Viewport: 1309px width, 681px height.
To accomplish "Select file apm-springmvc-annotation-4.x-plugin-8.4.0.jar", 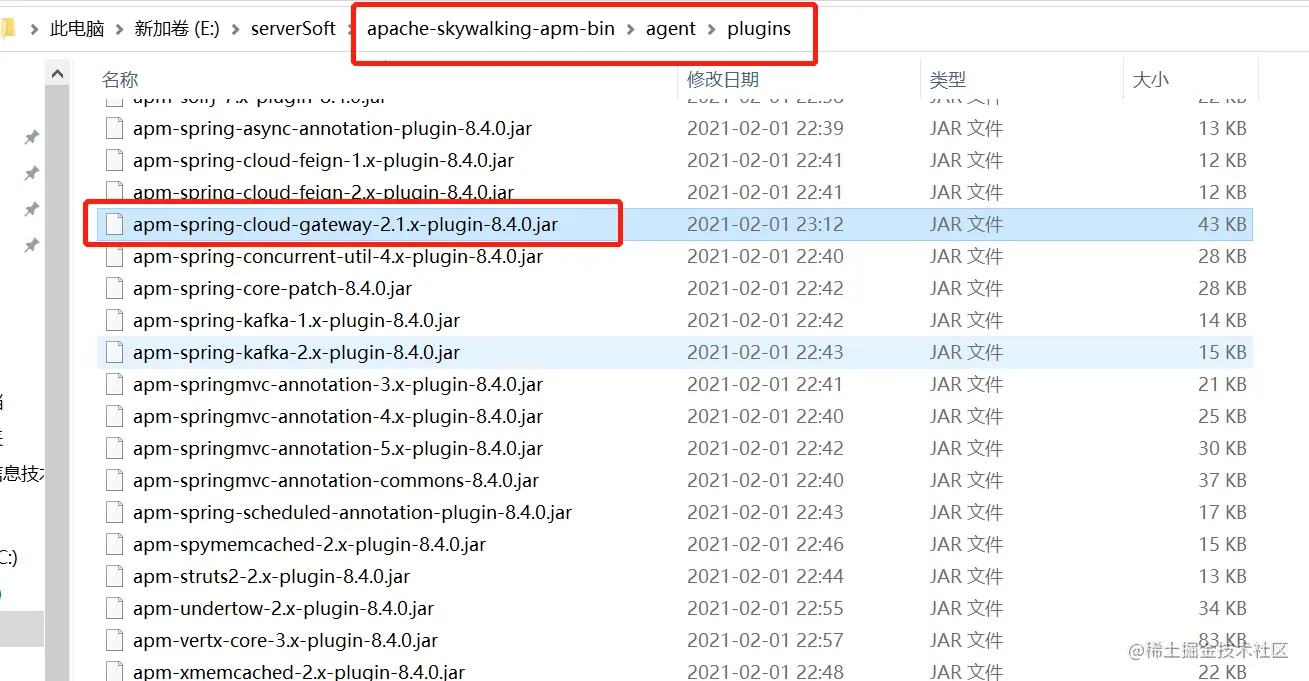I will pos(338,416).
